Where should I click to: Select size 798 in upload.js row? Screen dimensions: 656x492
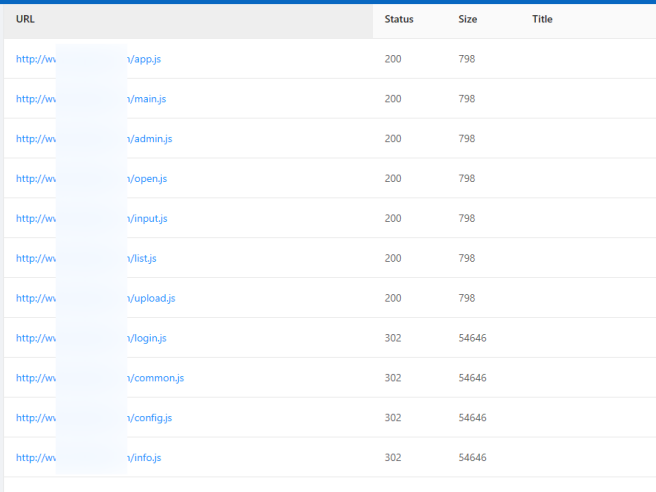[x=467, y=298]
